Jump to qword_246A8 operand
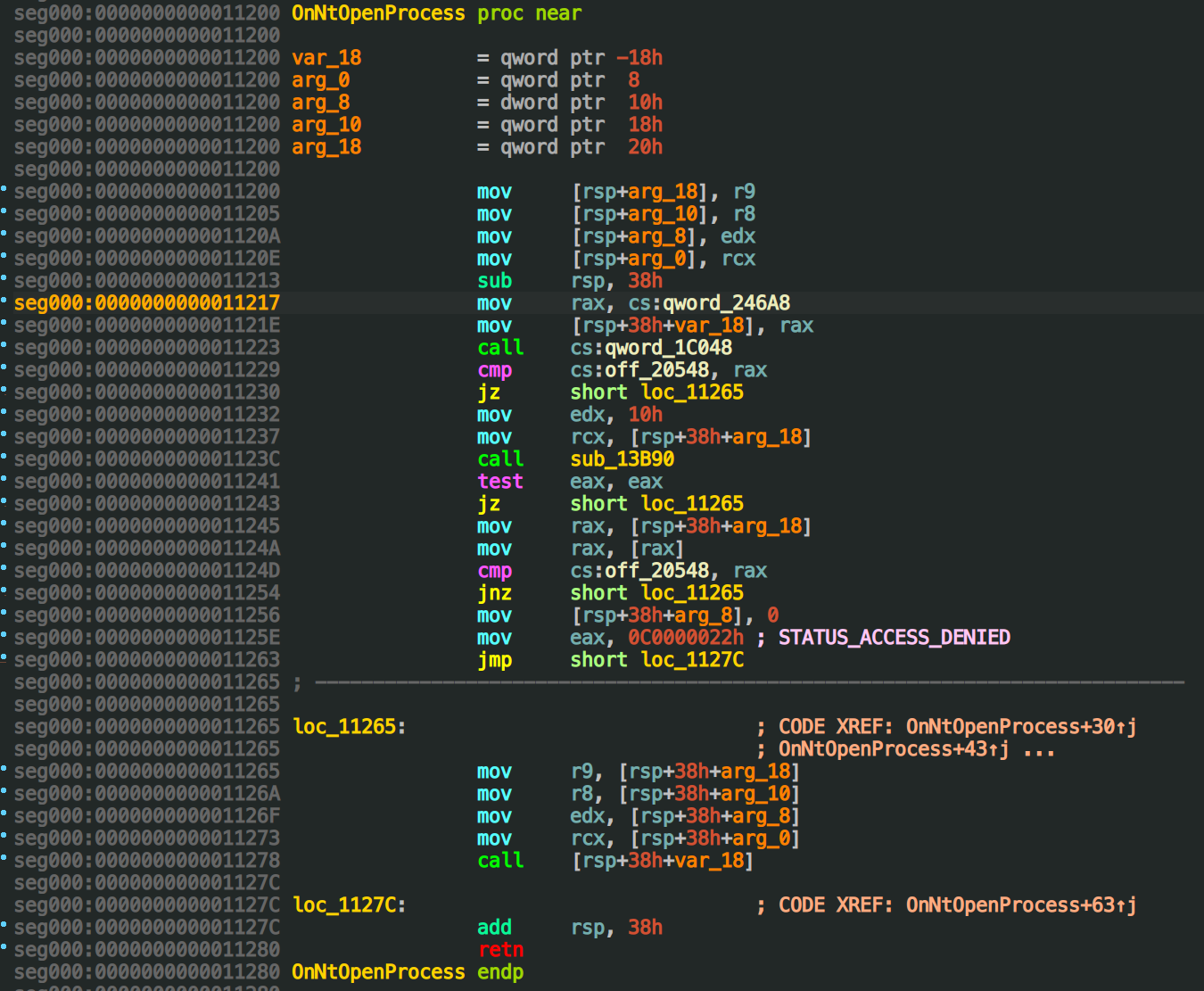1204x991 pixels. [725, 303]
